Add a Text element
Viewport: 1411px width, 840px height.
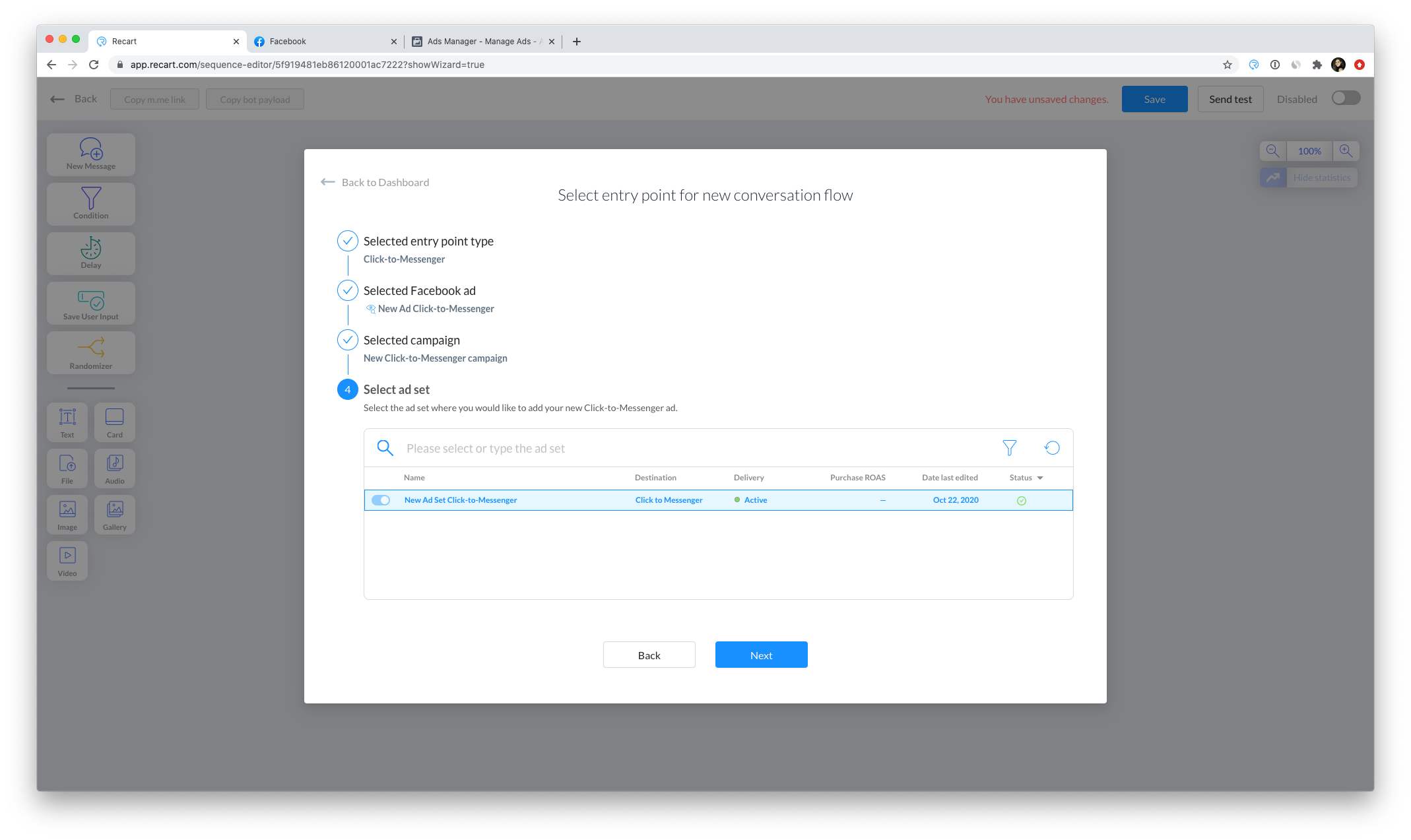point(67,422)
